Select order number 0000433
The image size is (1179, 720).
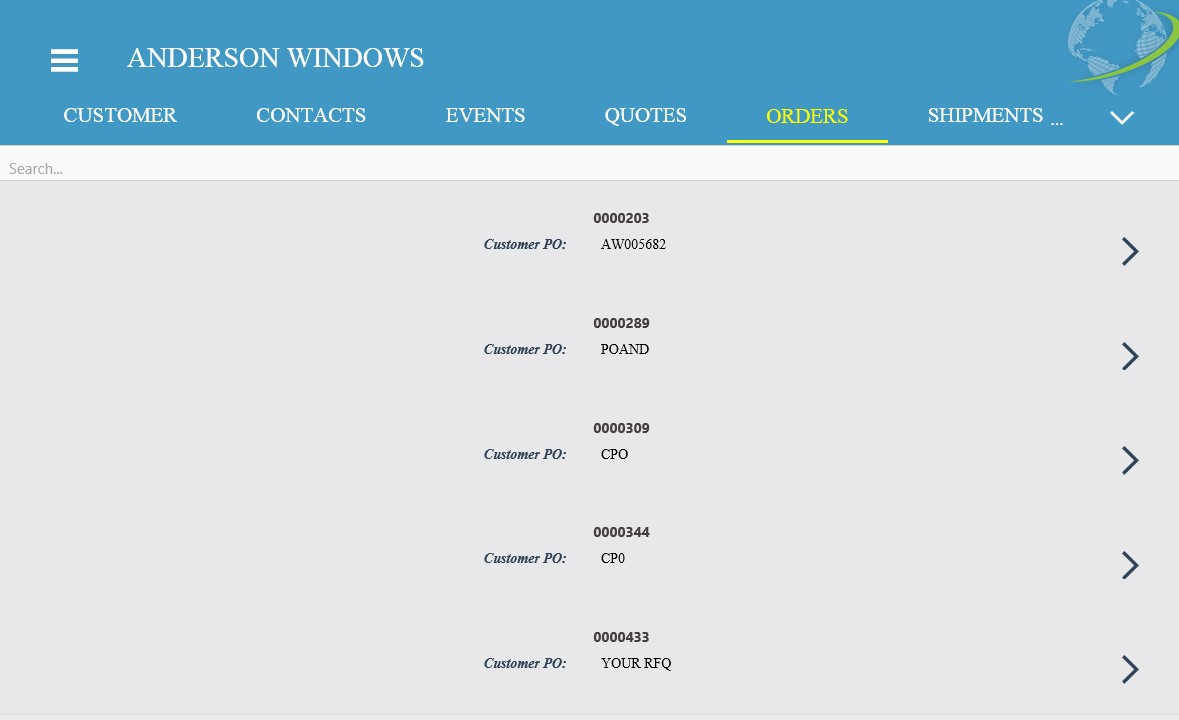(621, 637)
